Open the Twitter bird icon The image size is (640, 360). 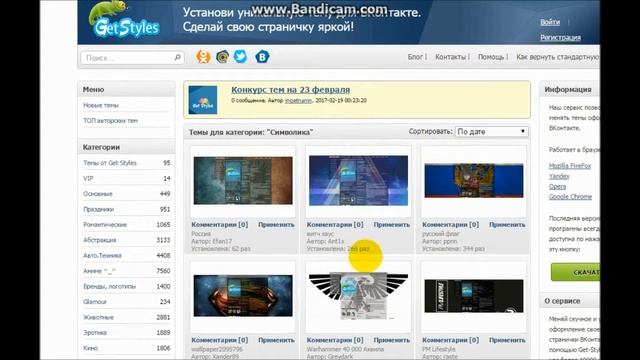pyautogui.click(x=240, y=57)
